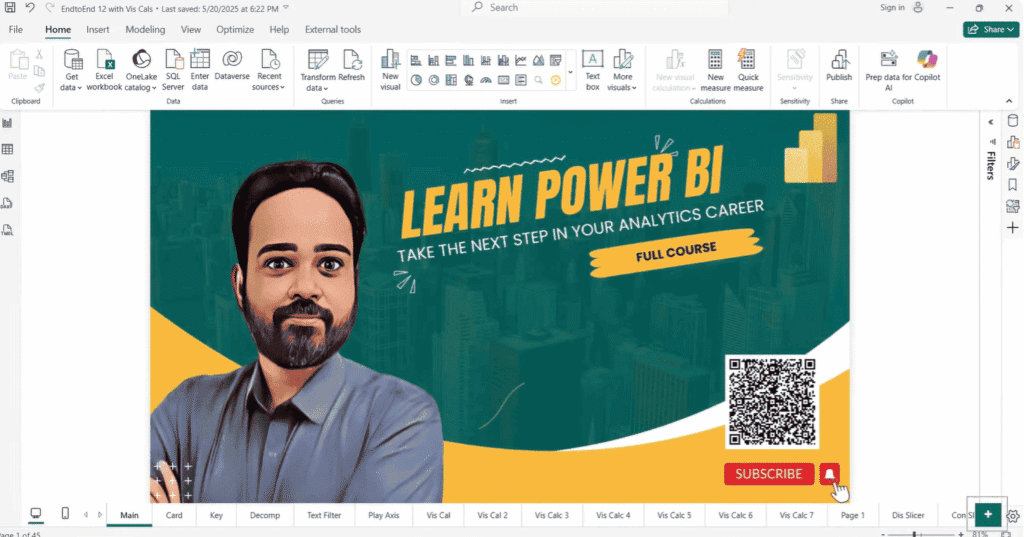Open DAX query view in left sidebar

coord(8,203)
